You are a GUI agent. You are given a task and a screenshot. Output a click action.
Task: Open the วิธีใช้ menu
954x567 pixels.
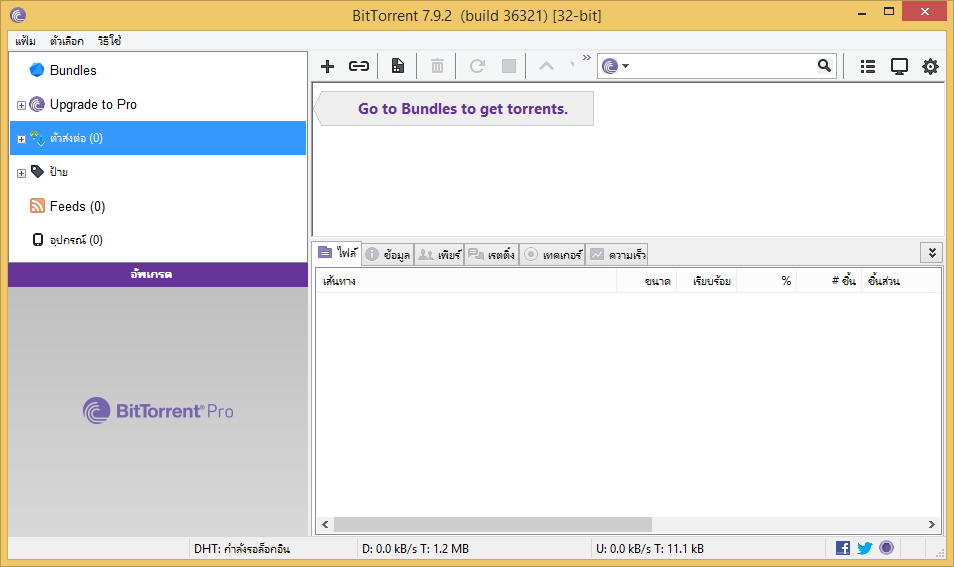(x=110, y=41)
